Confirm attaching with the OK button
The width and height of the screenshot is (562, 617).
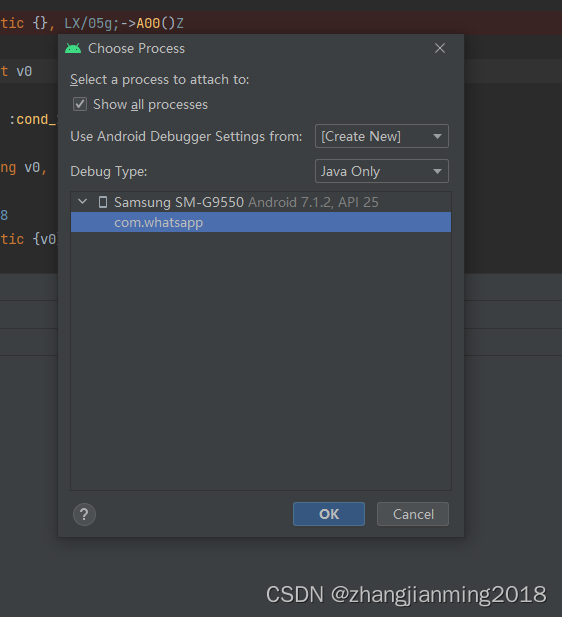329,514
